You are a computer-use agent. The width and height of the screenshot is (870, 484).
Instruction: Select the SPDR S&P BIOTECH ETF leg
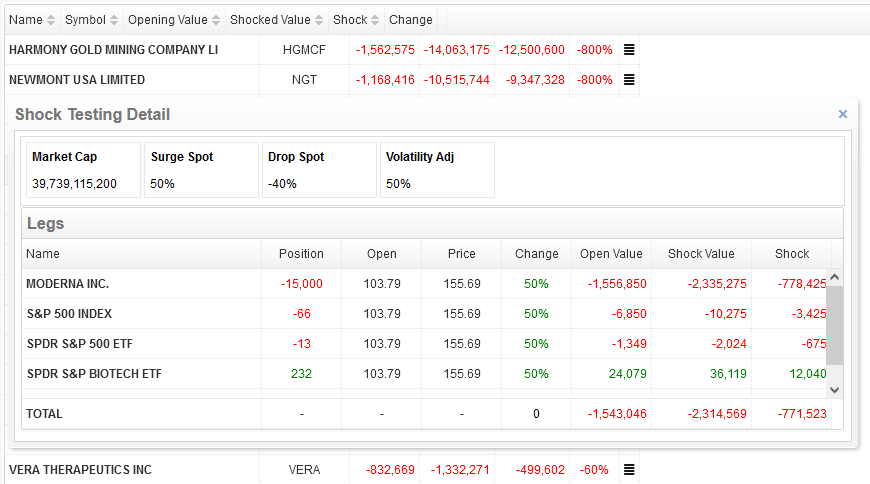click(424, 374)
